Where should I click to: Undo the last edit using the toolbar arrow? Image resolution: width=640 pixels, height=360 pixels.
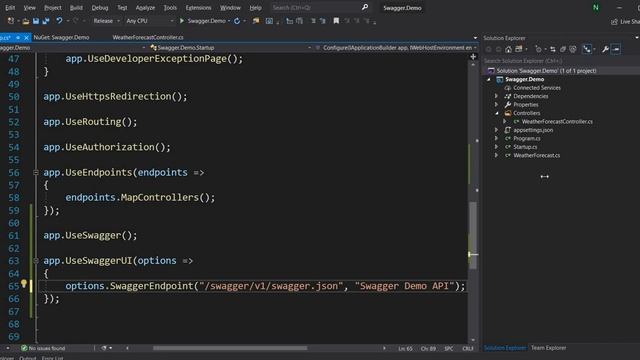[59, 21]
